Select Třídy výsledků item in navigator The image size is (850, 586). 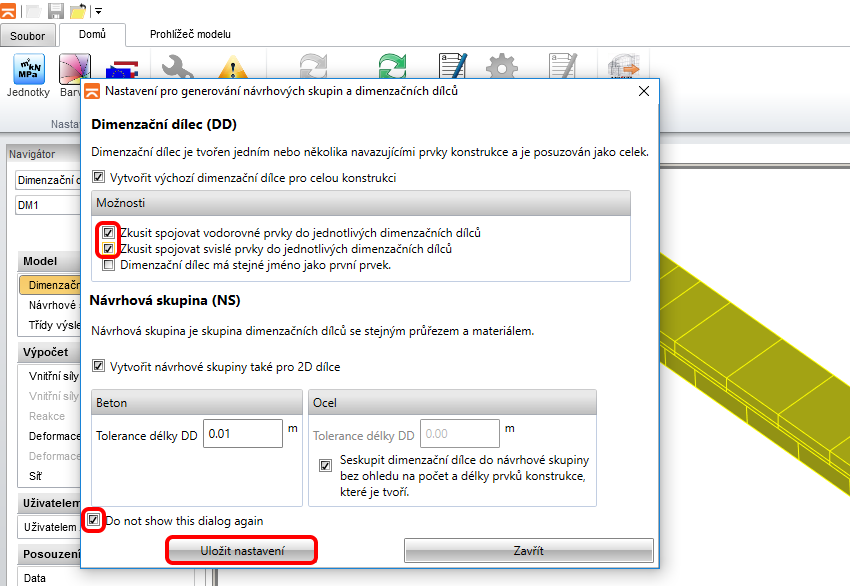[54, 325]
